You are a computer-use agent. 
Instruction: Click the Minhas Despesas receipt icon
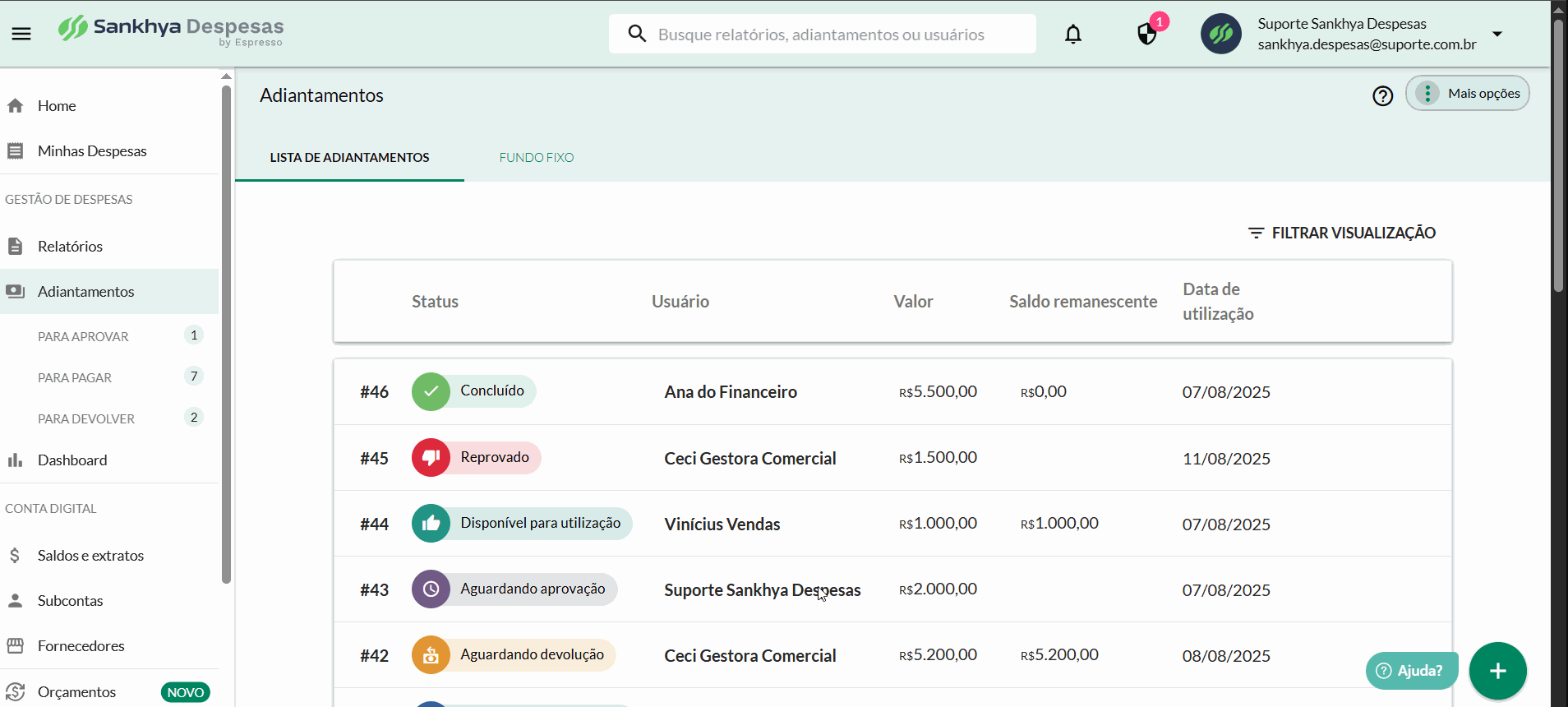point(15,151)
